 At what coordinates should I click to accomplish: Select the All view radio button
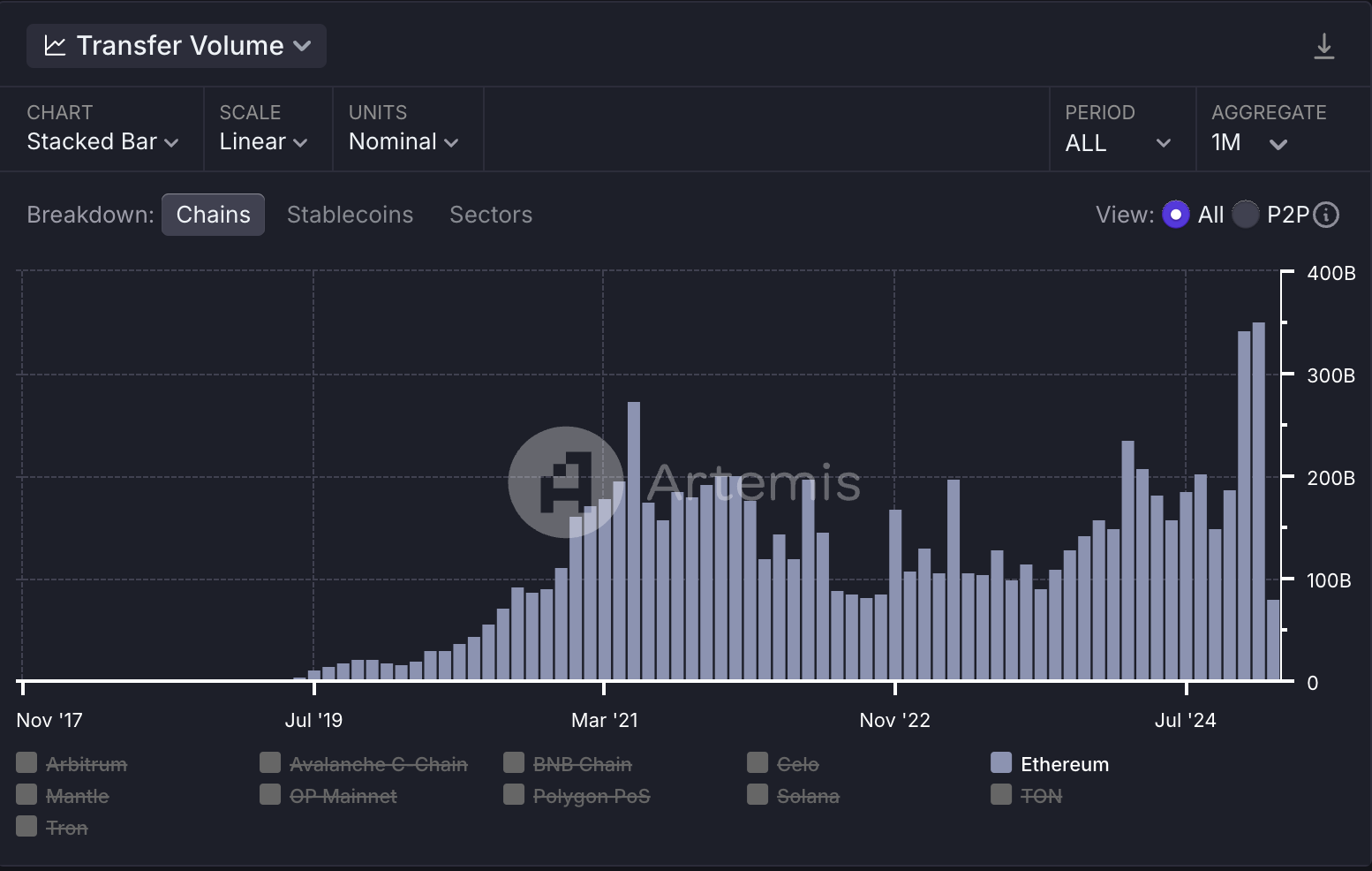(x=1175, y=215)
